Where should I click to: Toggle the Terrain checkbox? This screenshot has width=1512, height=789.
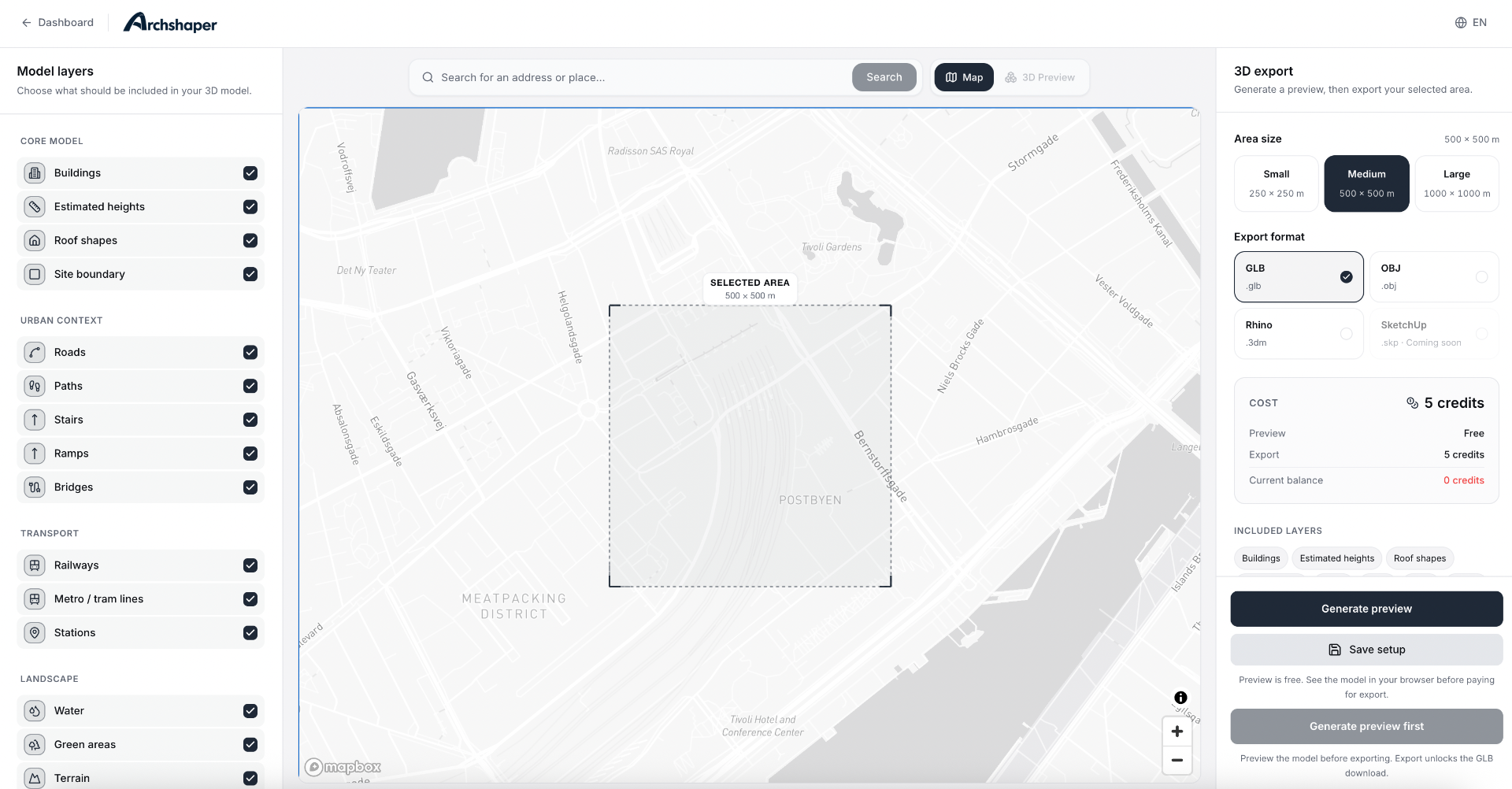tap(250, 779)
